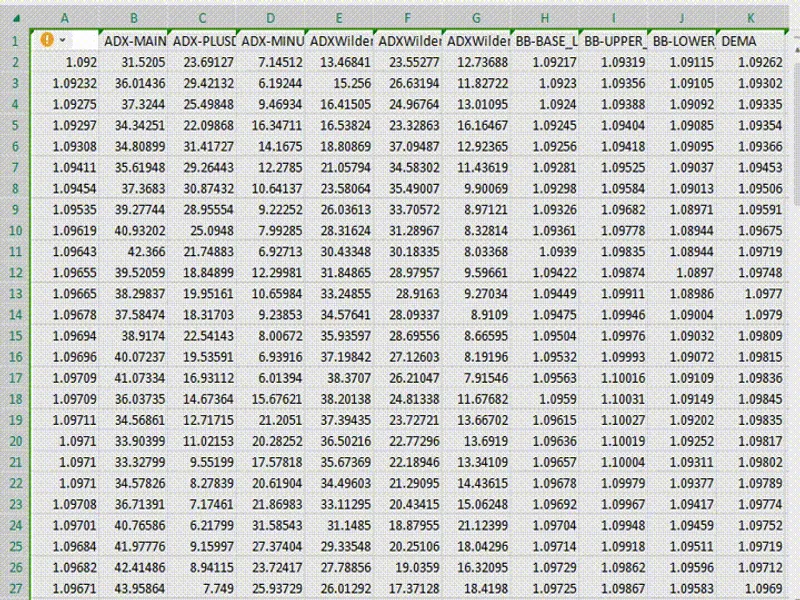The image size is (800, 600).
Task: Select cell with value 1.10031
Action: coord(613,399)
